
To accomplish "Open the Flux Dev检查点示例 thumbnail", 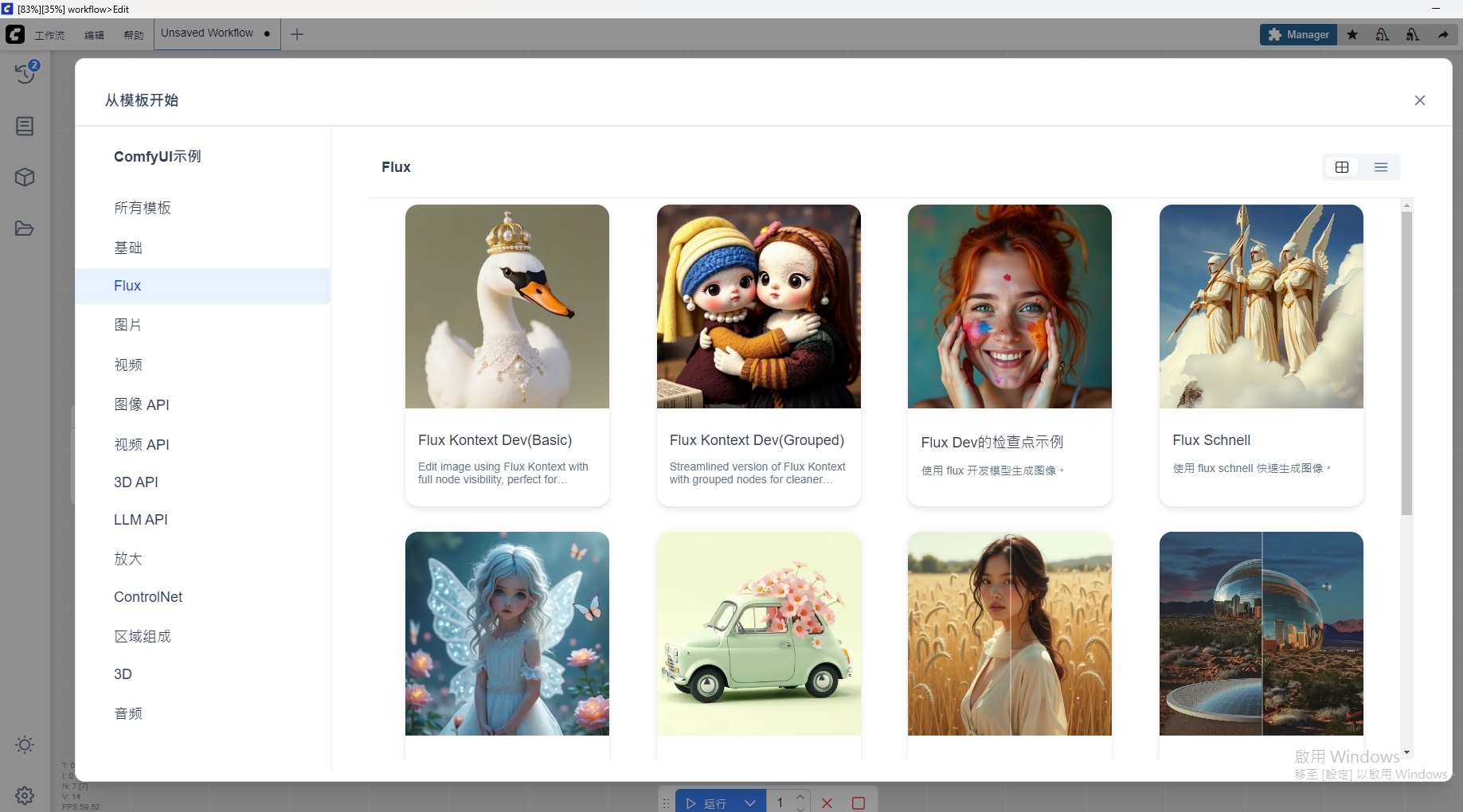I will (1010, 306).
